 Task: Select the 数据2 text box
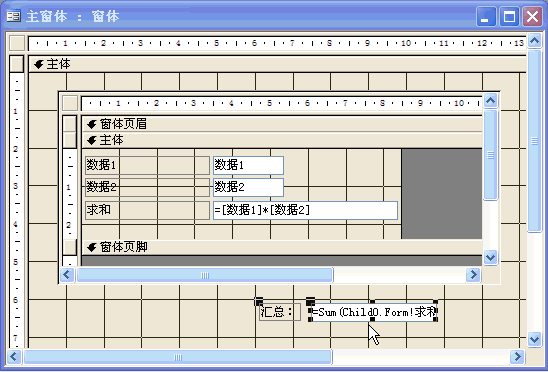point(248,187)
